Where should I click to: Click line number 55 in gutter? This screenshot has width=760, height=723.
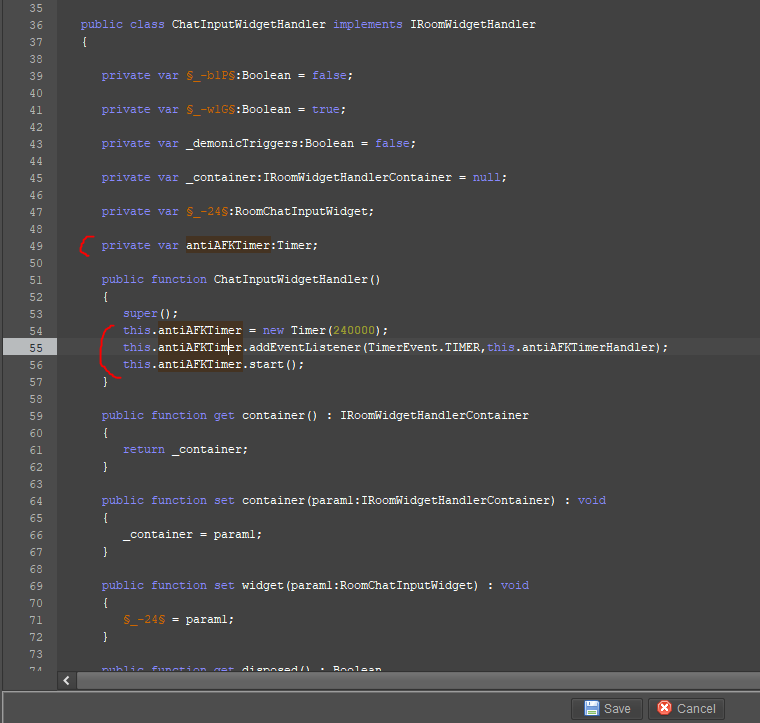pyautogui.click(x=36, y=348)
